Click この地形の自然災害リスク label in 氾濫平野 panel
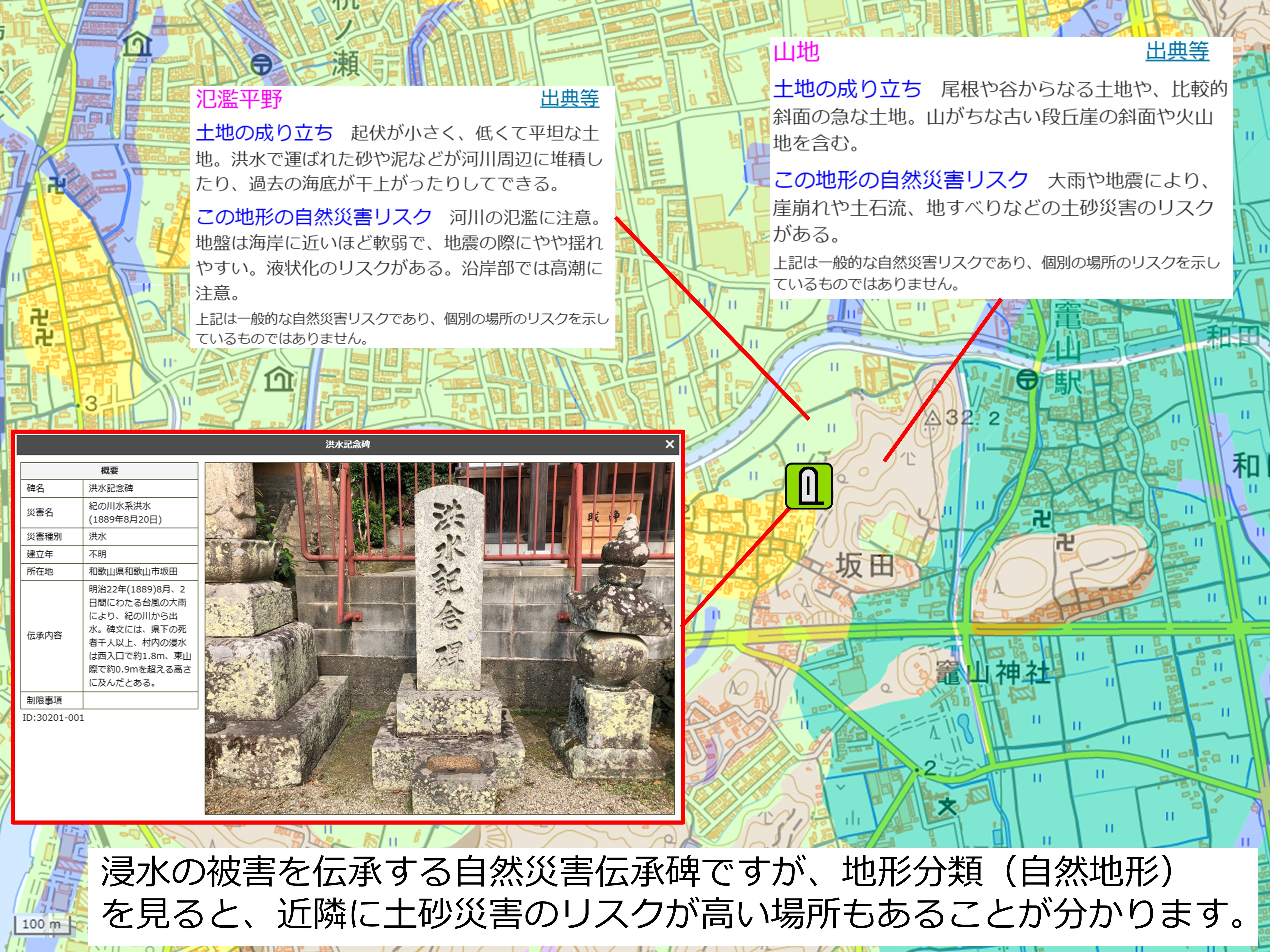The image size is (1270, 952). (x=313, y=216)
